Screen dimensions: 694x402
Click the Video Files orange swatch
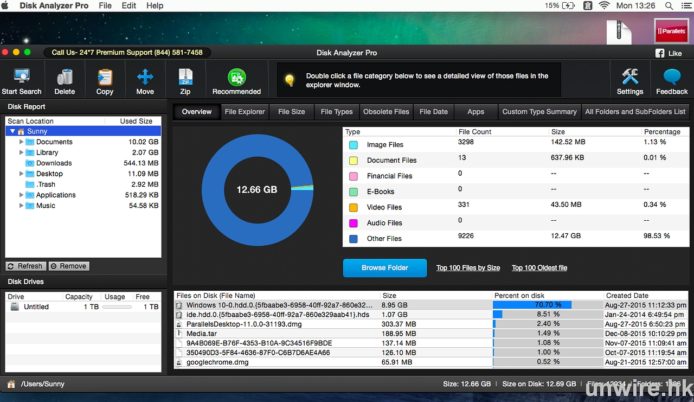click(353, 207)
